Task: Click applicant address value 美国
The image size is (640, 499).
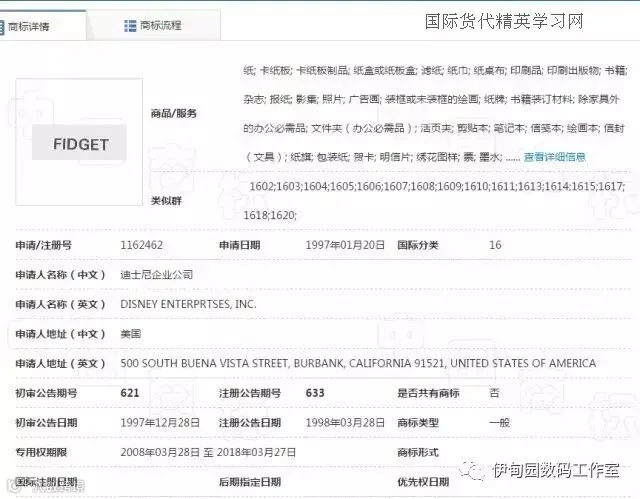Action: coord(131,334)
